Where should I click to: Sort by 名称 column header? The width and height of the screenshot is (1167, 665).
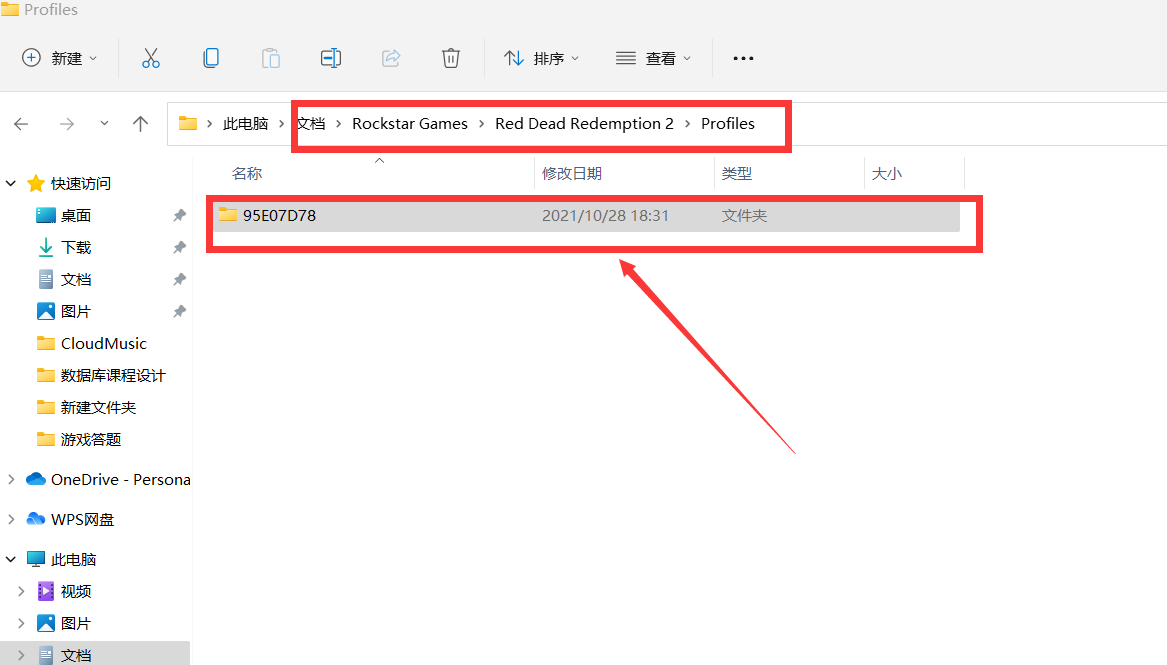pyautogui.click(x=247, y=173)
